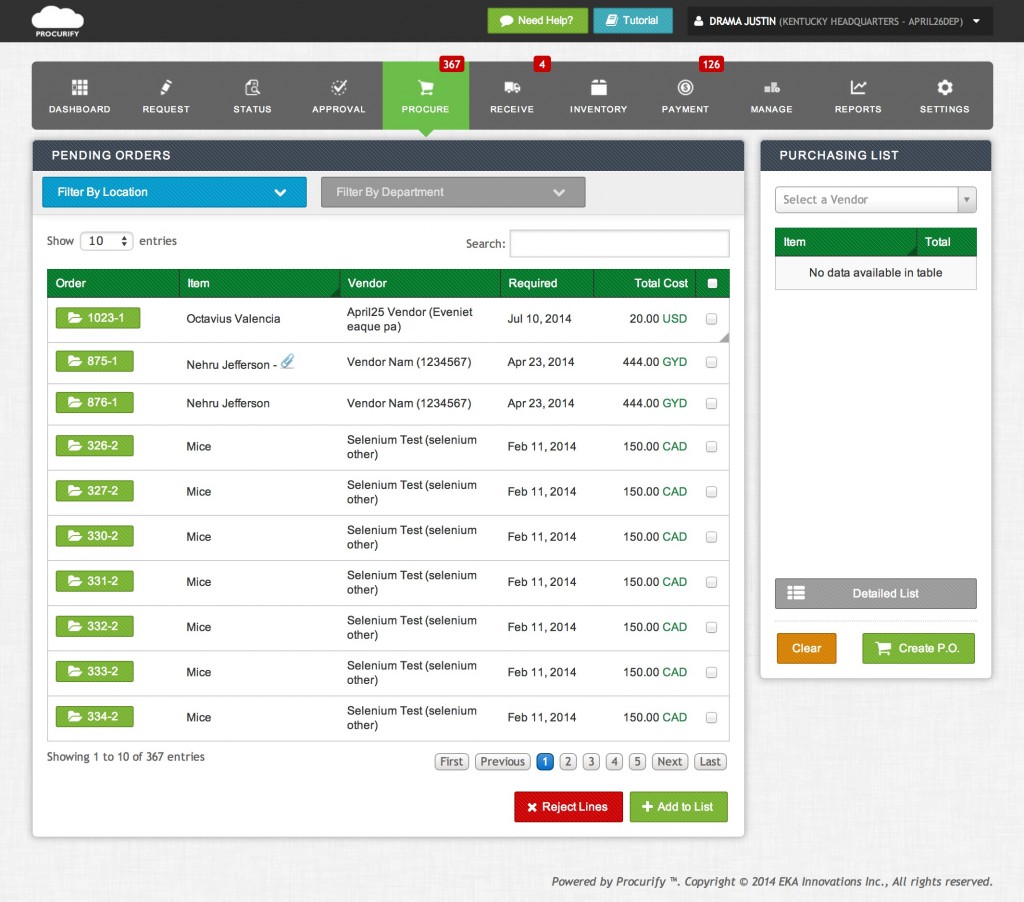The height and width of the screenshot is (902, 1024).
Task: Open the Show entries count selector
Action: (106, 241)
